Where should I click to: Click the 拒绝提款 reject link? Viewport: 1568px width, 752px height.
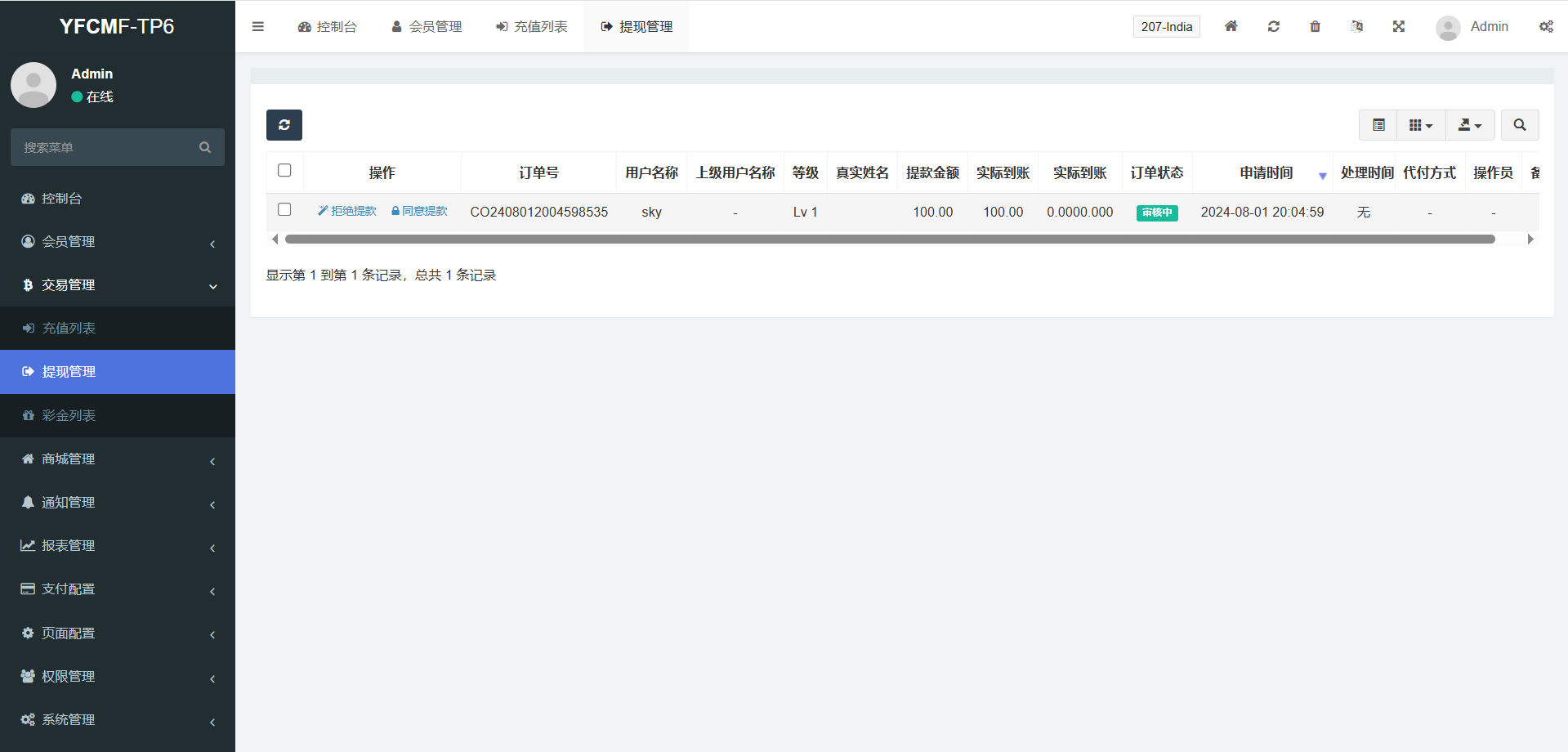347,212
